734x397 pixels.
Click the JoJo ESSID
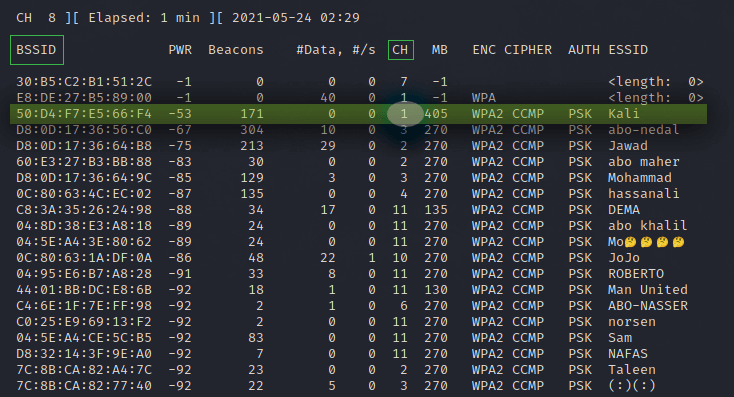pyautogui.click(x=624, y=257)
